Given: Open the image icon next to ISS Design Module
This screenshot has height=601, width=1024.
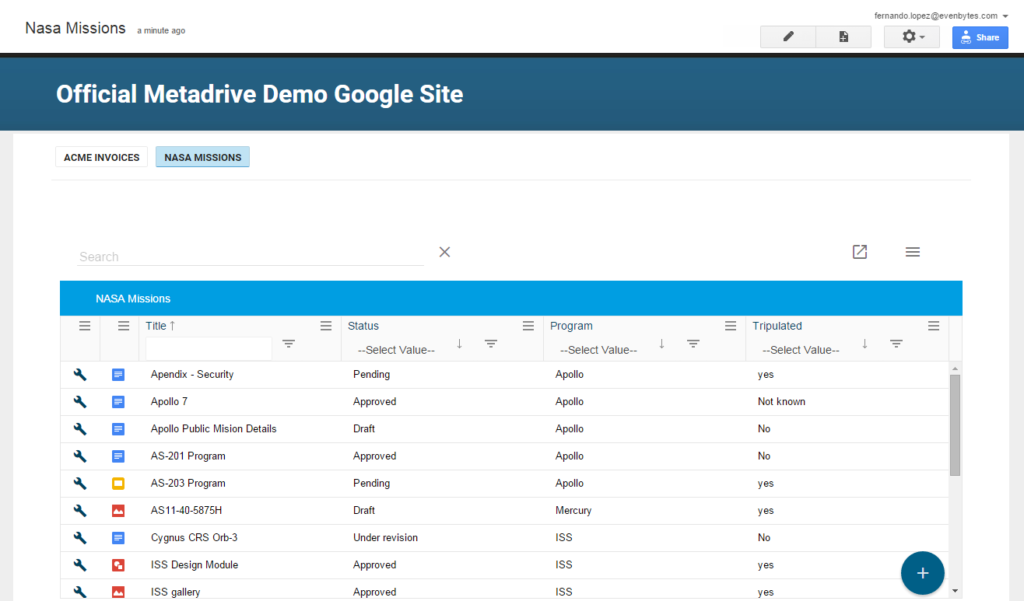Looking at the screenshot, I should (x=118, y=564).
